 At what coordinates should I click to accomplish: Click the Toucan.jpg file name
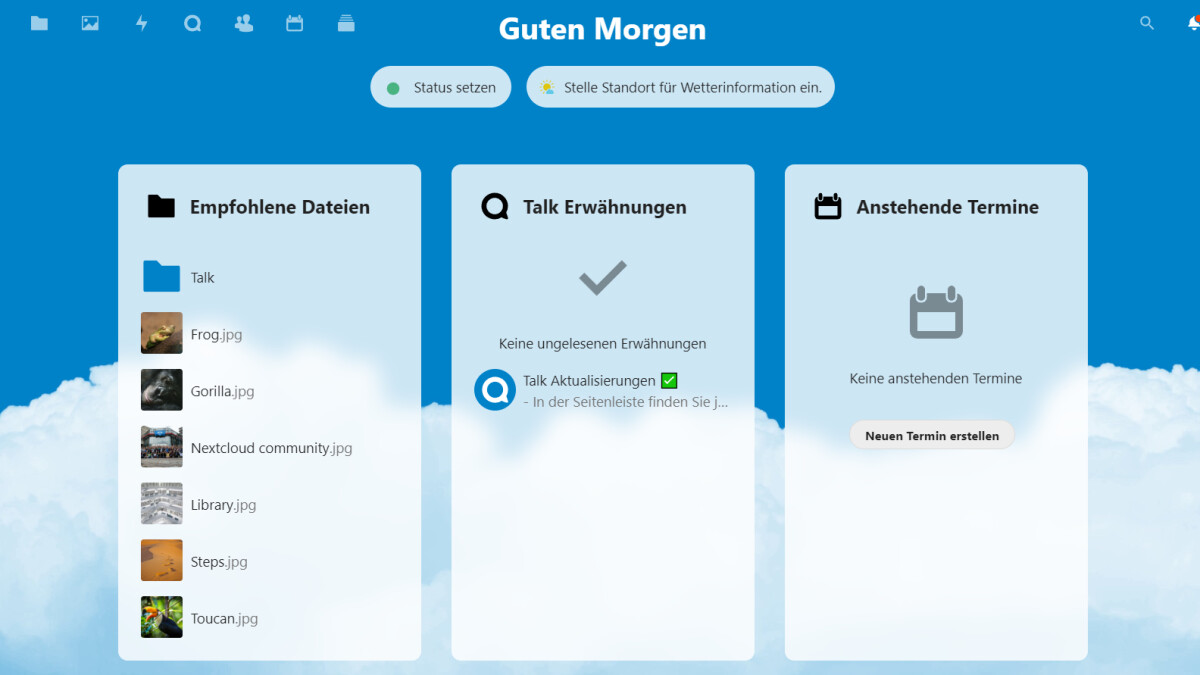(x=225, y=619)
